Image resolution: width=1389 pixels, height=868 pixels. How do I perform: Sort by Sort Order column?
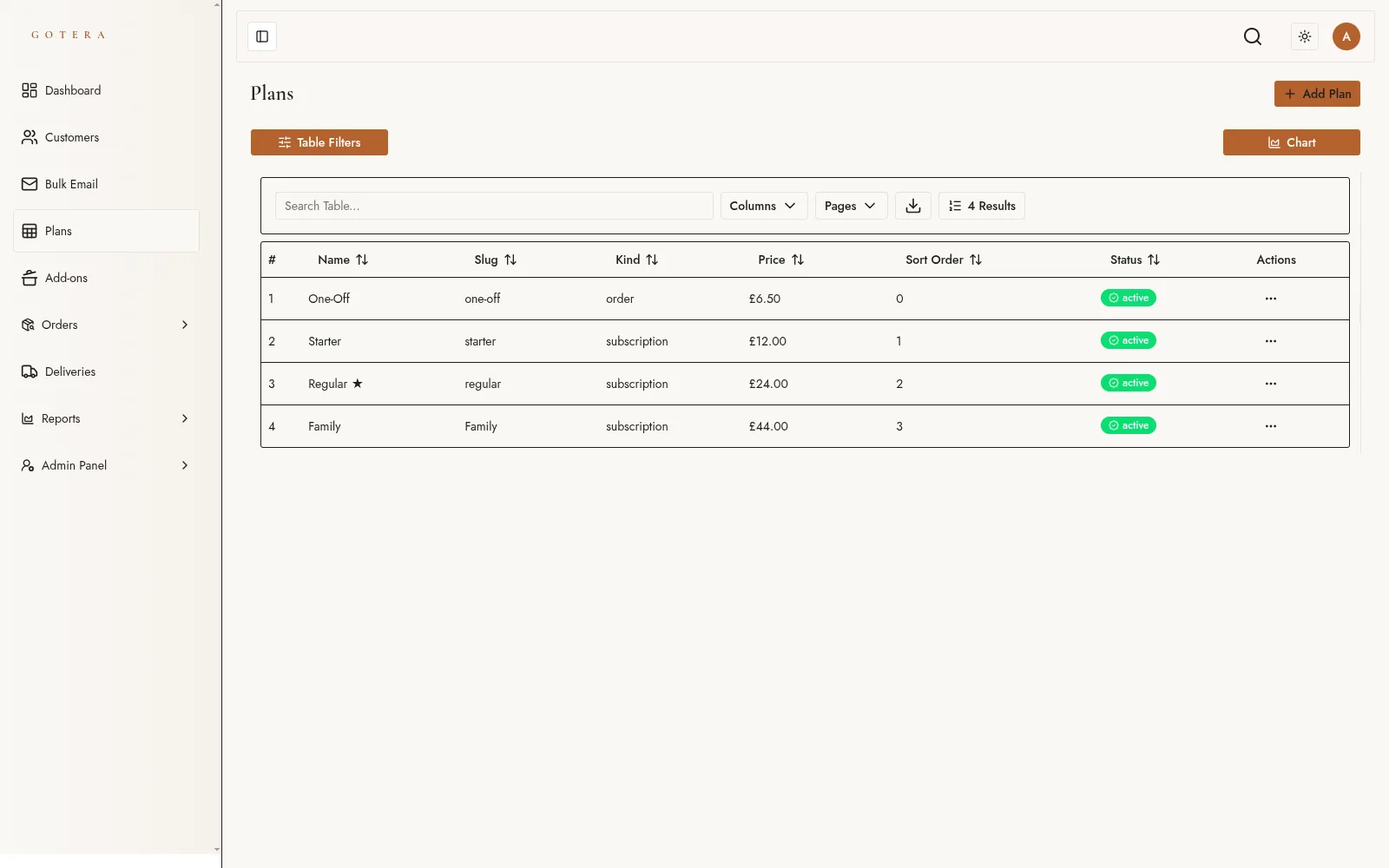944,260
